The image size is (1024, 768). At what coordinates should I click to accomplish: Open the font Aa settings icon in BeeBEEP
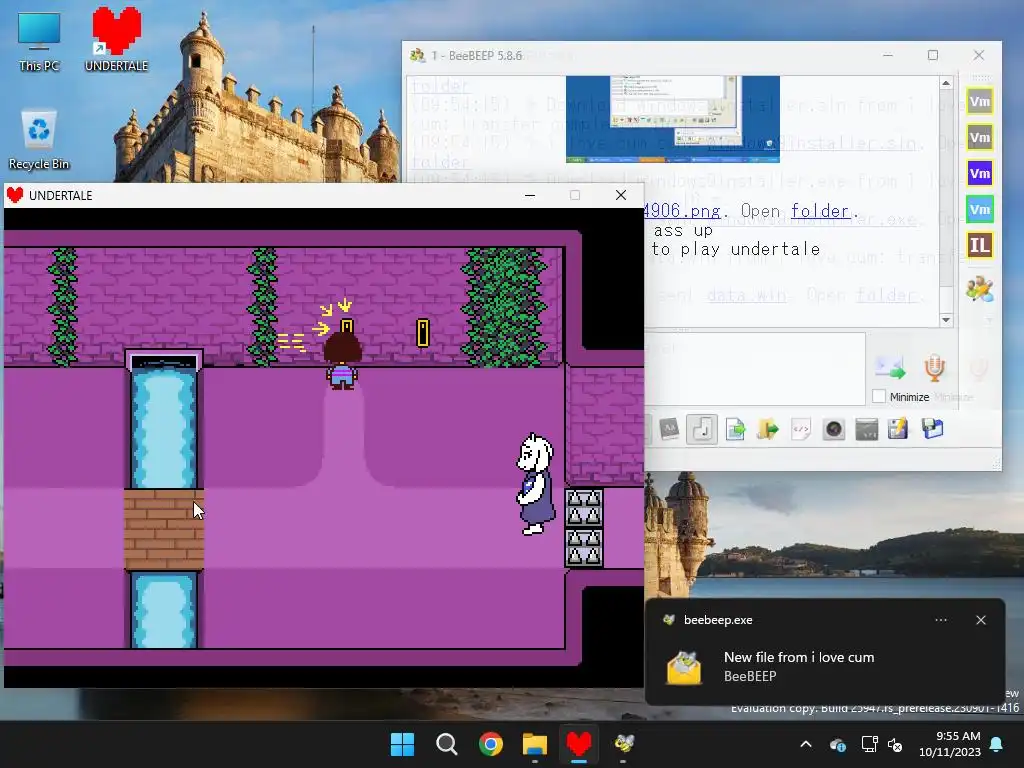point(669,430)
